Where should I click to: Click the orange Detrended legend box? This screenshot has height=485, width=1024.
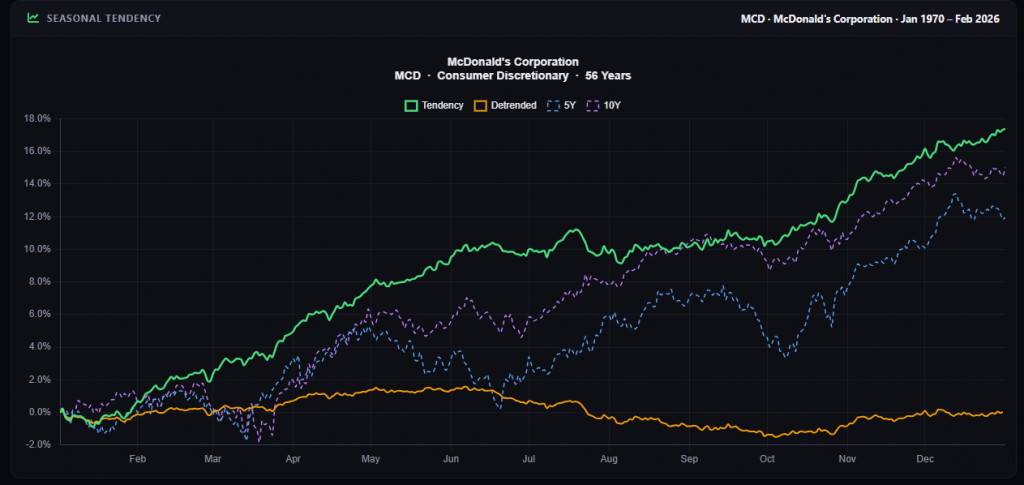[481, 105]
